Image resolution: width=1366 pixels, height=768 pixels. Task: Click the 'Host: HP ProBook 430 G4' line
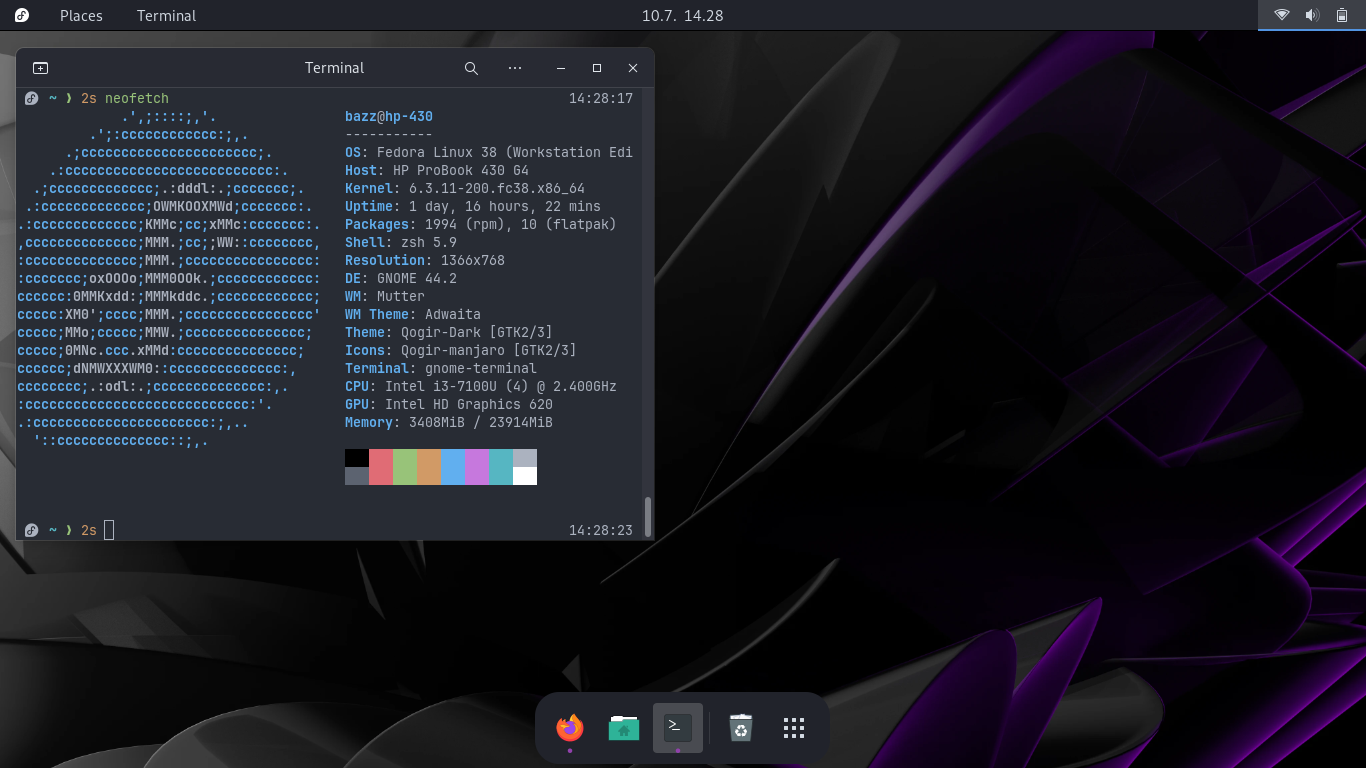pyautogui.click(x=437, y=171)
